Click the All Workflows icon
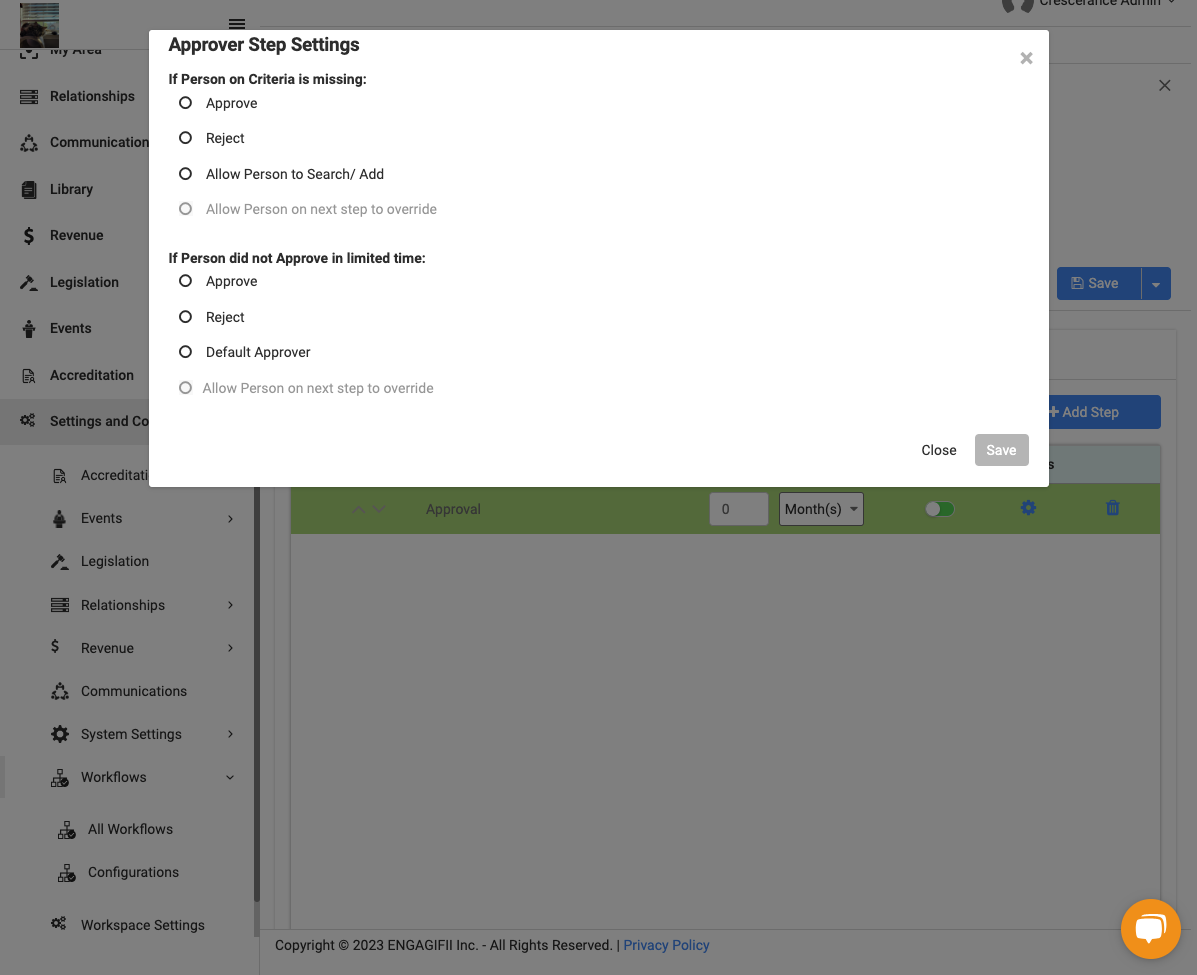 click(x=66, y=830)
